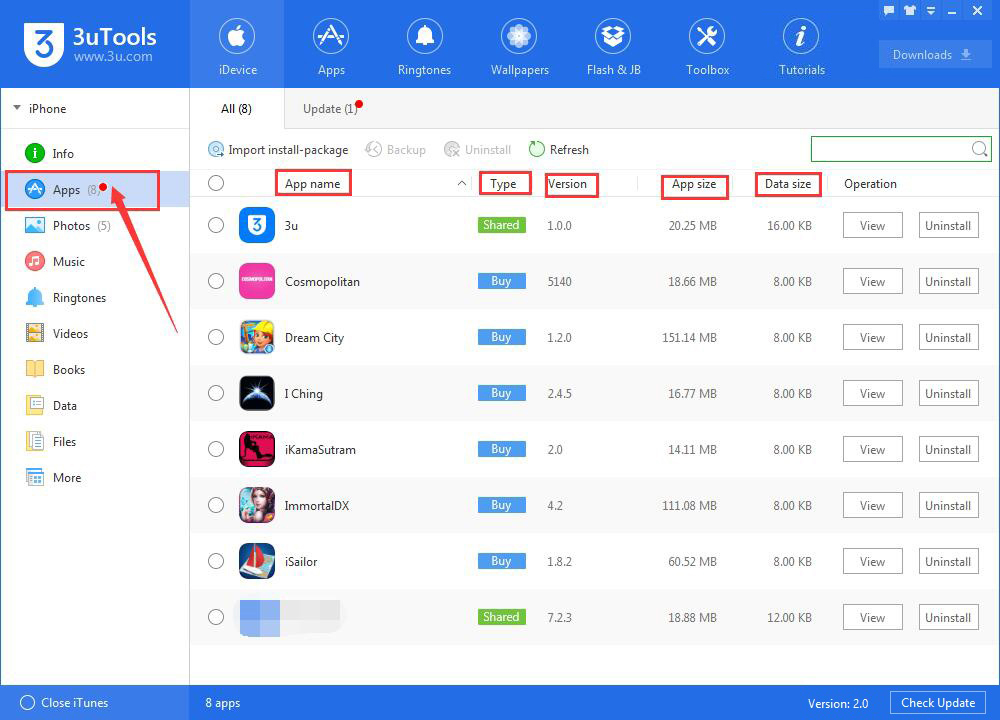Toggle App name sort arrow

tap(461, 184)
